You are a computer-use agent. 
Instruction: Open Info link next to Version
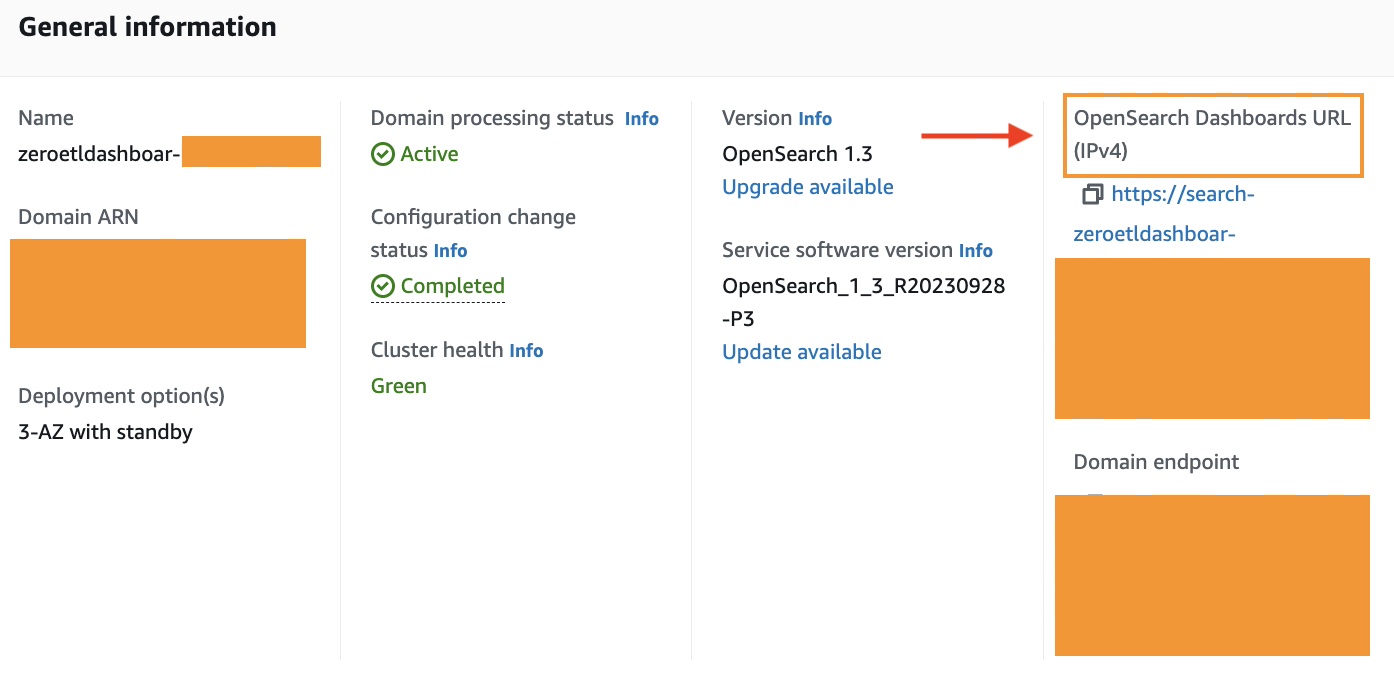pos(815,119)
